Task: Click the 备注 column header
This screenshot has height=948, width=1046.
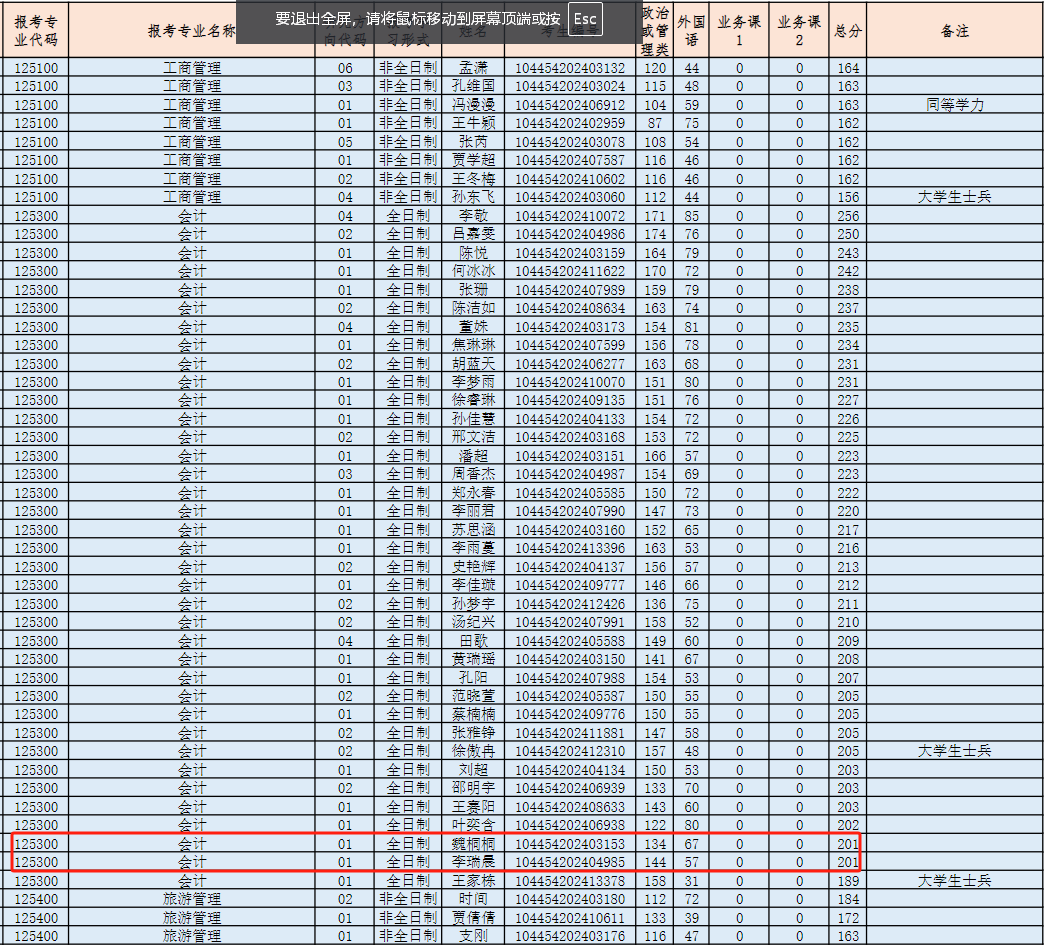Action: click(954, 31)
